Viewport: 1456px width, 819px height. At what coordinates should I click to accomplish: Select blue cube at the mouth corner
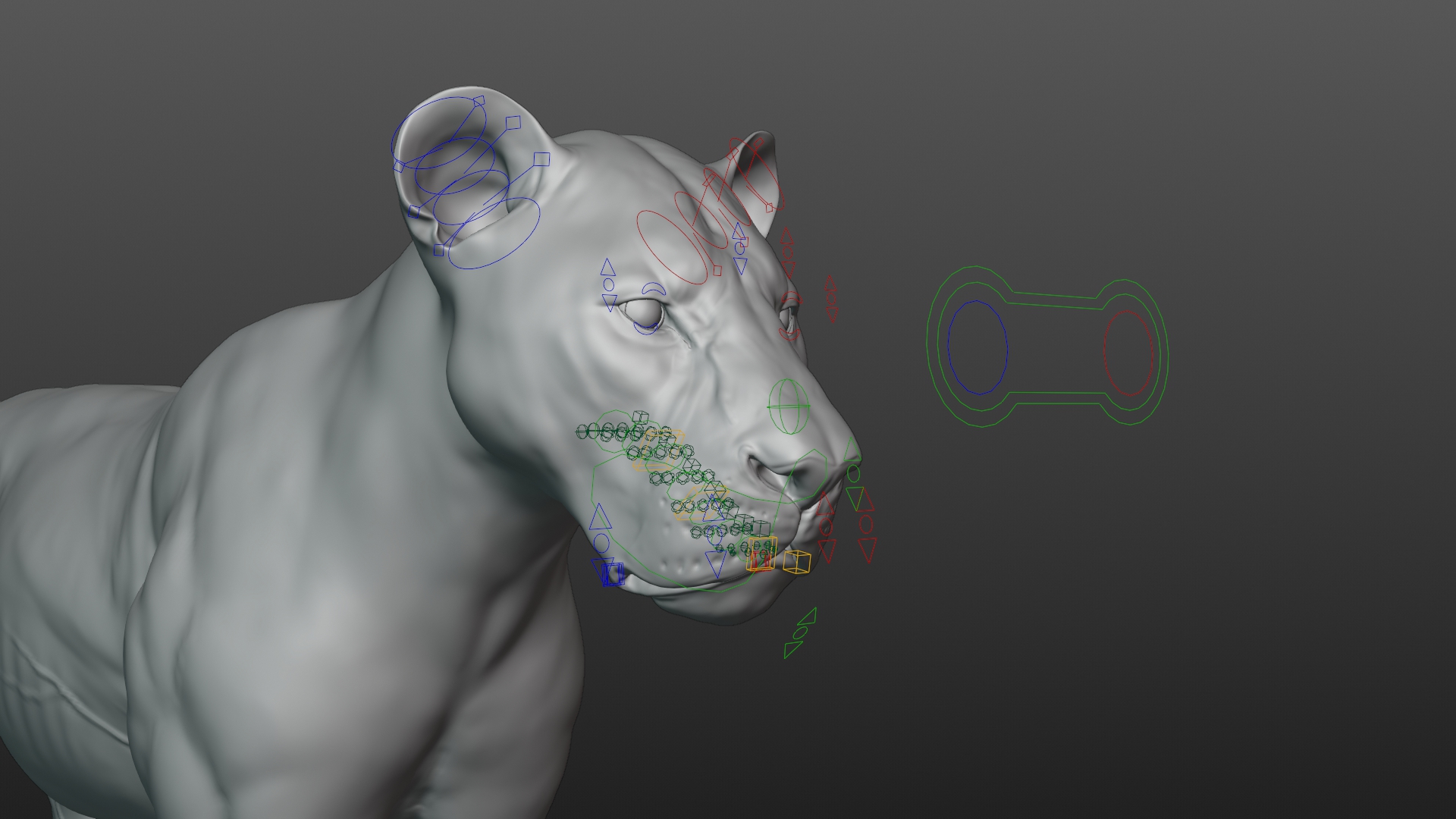[x=613, y=574]
